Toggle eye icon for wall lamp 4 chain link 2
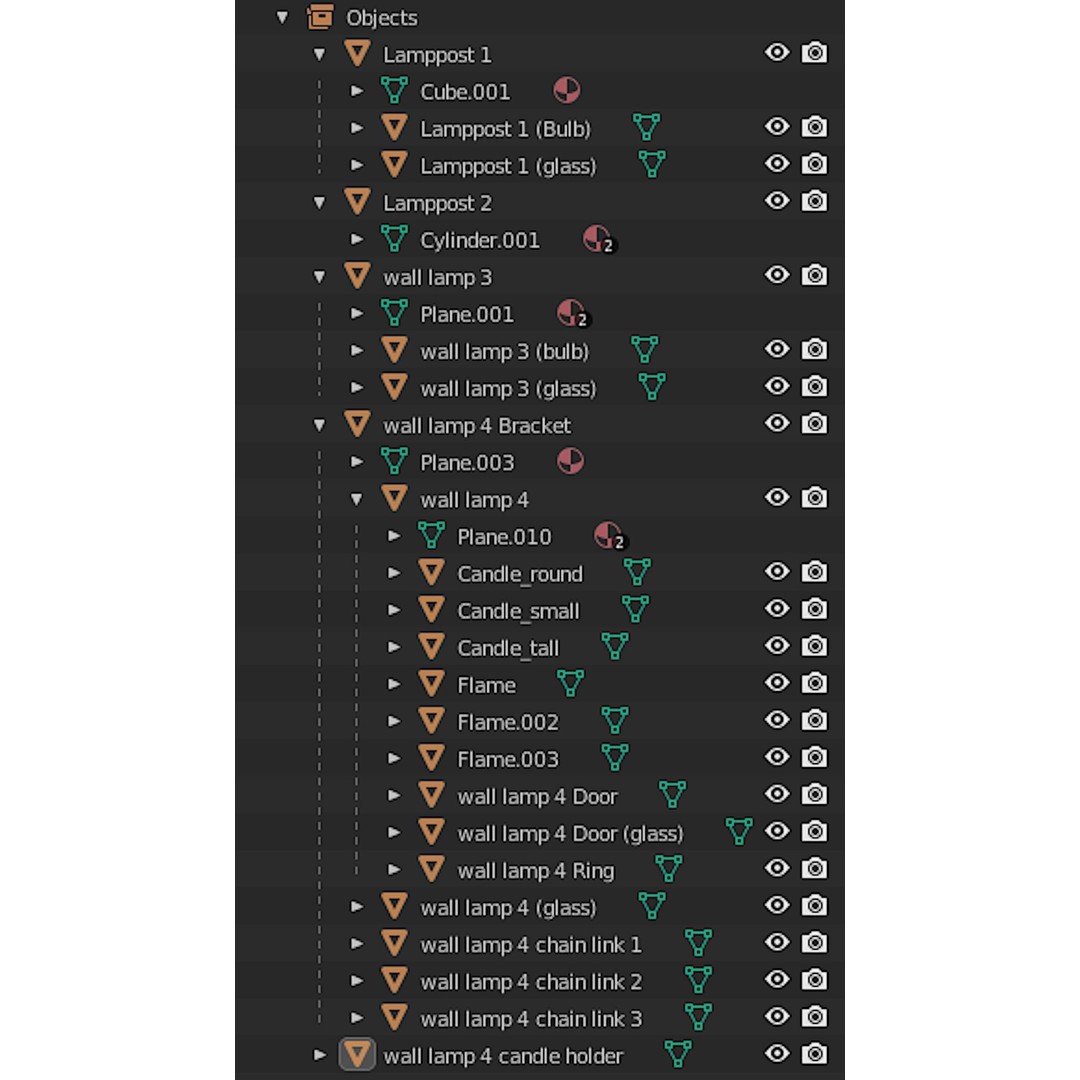Screen dimensions: 1080x1080 point(777,979)
